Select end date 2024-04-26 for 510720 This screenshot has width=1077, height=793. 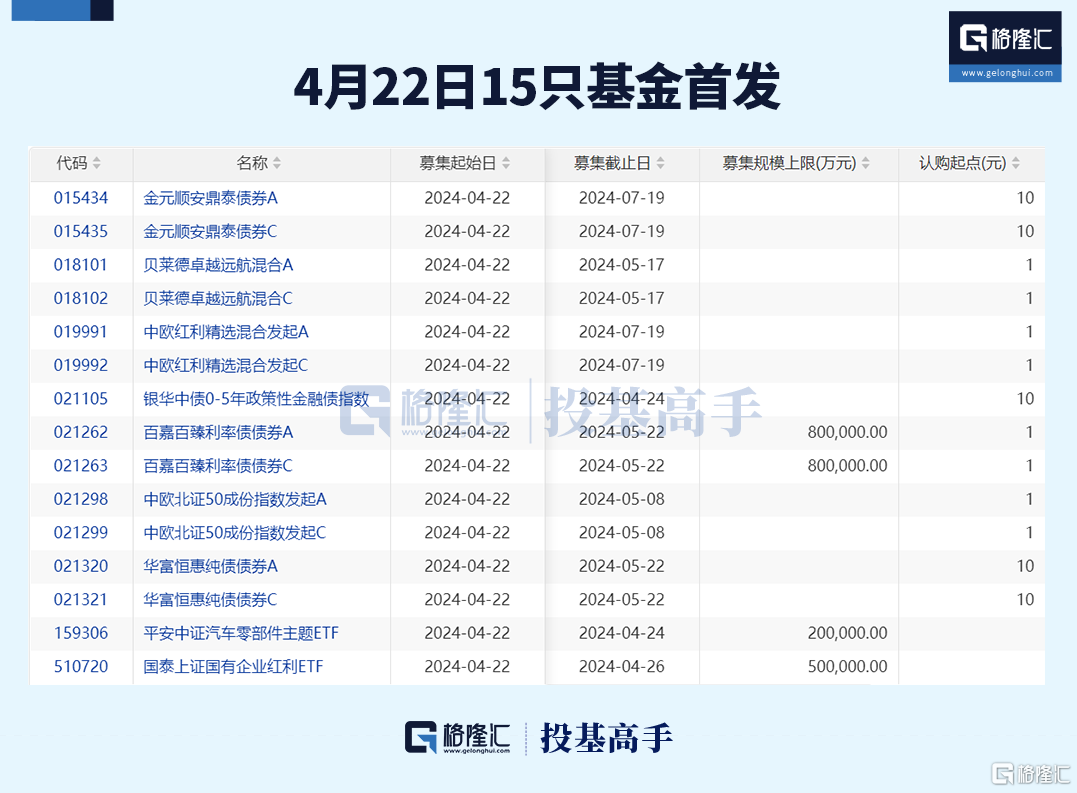[622, 667]
